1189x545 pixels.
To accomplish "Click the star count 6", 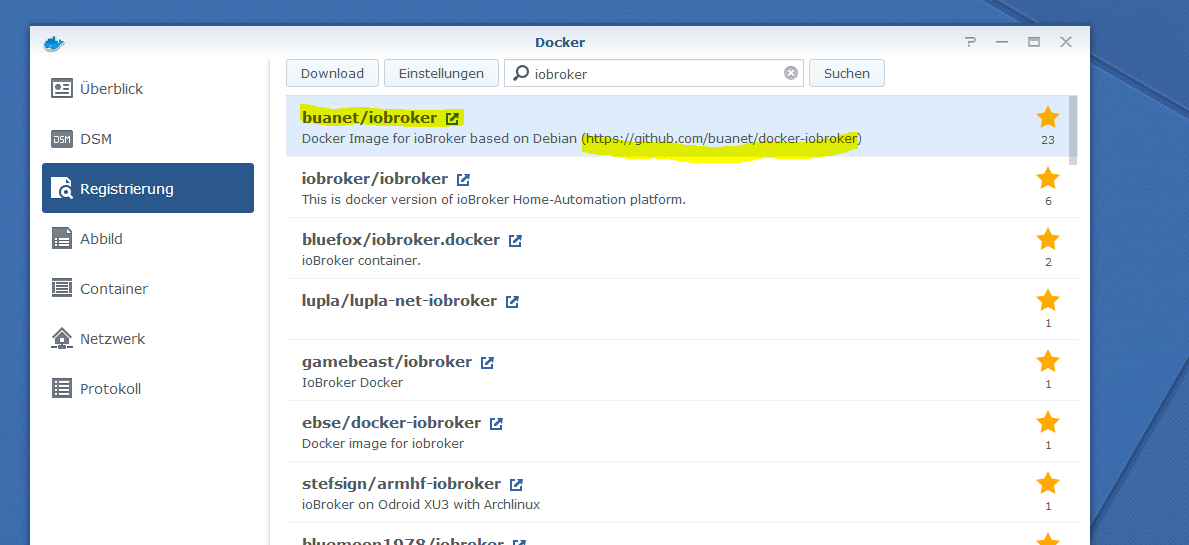I will pos(1048,201).
